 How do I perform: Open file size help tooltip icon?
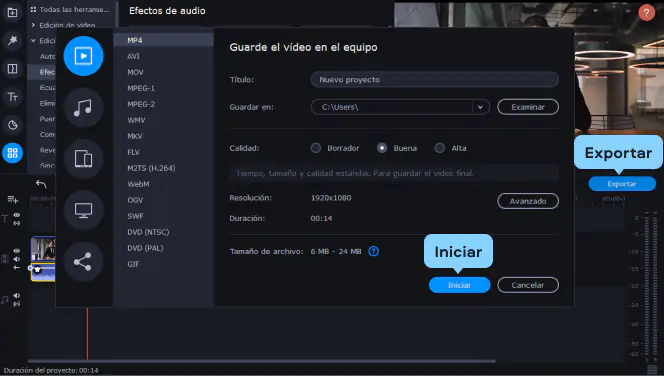click(x=373, y=251)
